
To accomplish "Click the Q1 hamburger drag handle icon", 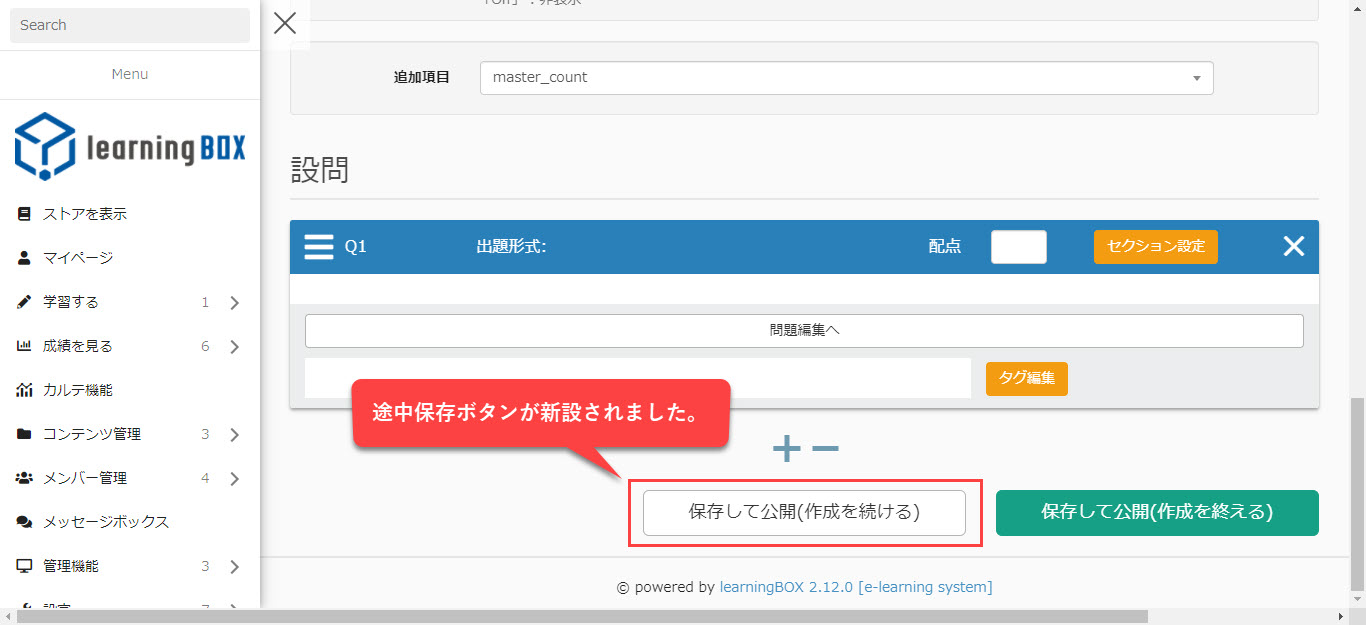I will coord(318,247).
